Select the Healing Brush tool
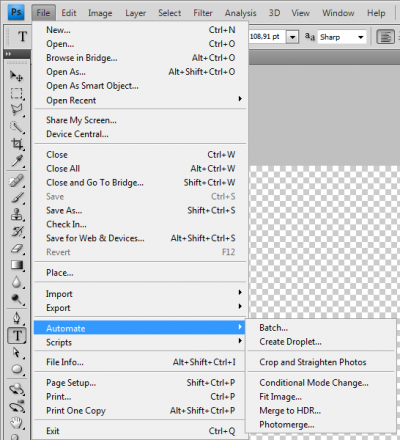Image resolution: width=400 pixels, height=440 pixels. click(16, 181)
